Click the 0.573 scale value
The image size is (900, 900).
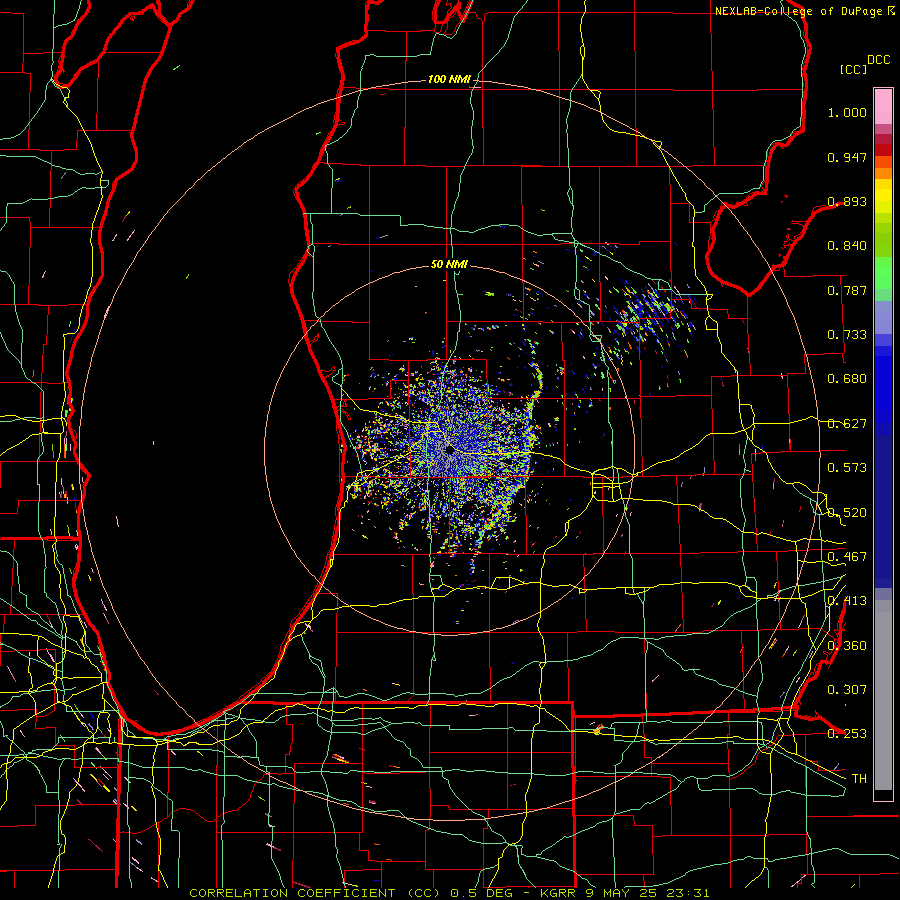point(847,468)
